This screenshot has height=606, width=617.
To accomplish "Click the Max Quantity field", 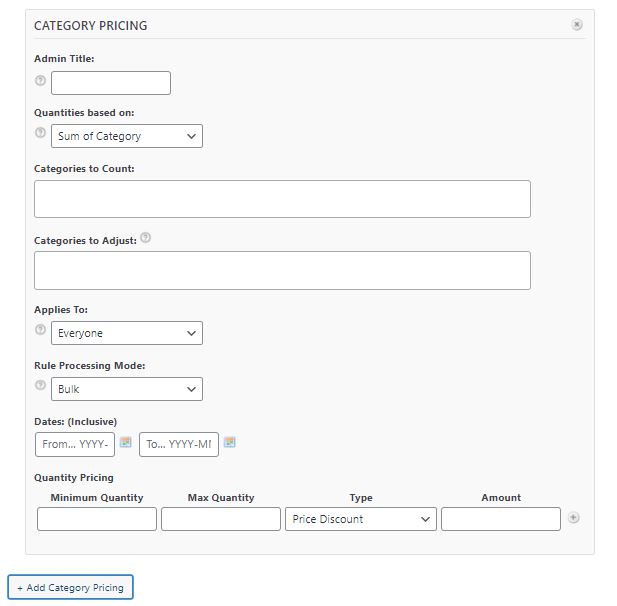I will click(221, 519).
